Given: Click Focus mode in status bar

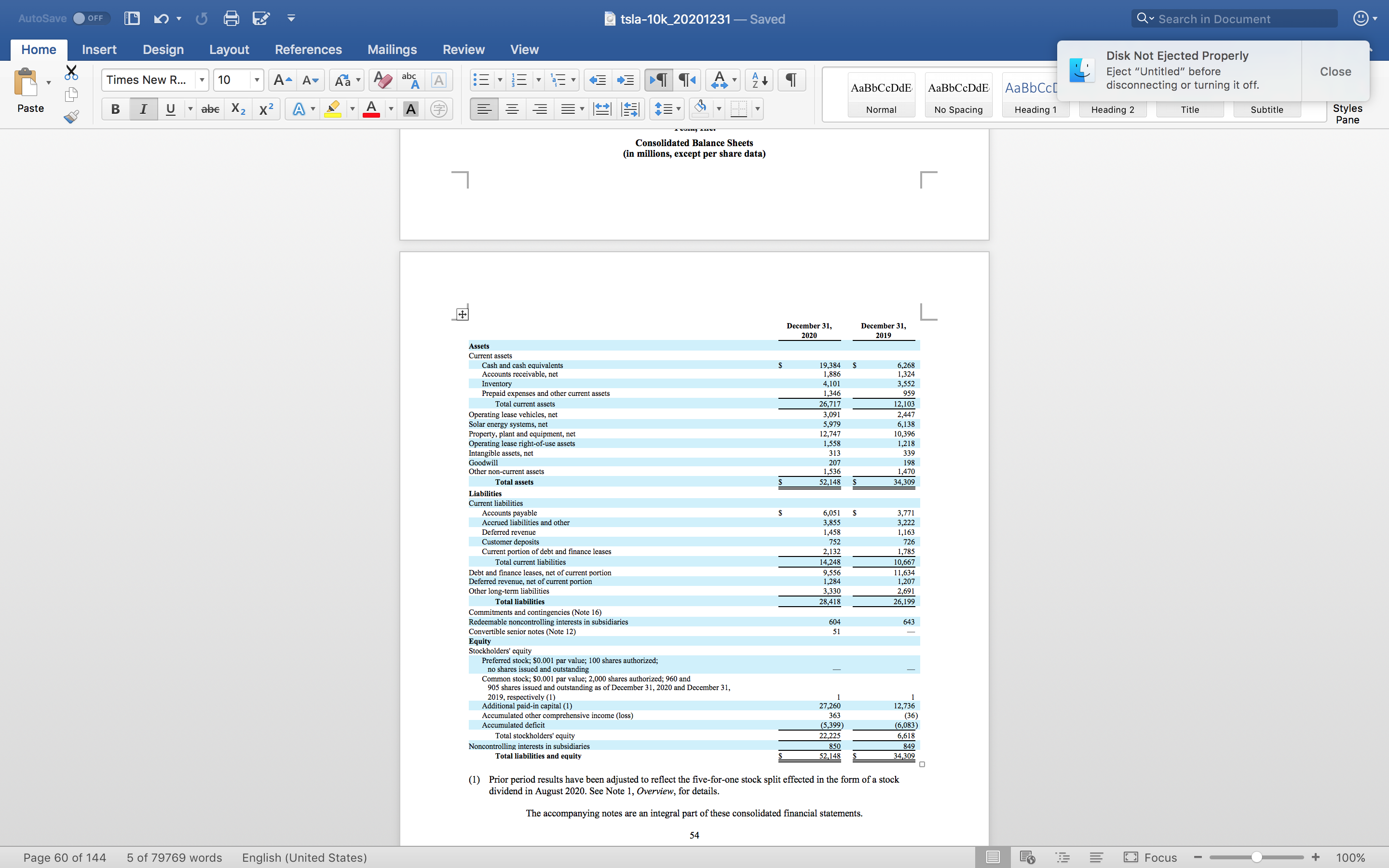Looking at the screenshot, I should [1150, 857].
